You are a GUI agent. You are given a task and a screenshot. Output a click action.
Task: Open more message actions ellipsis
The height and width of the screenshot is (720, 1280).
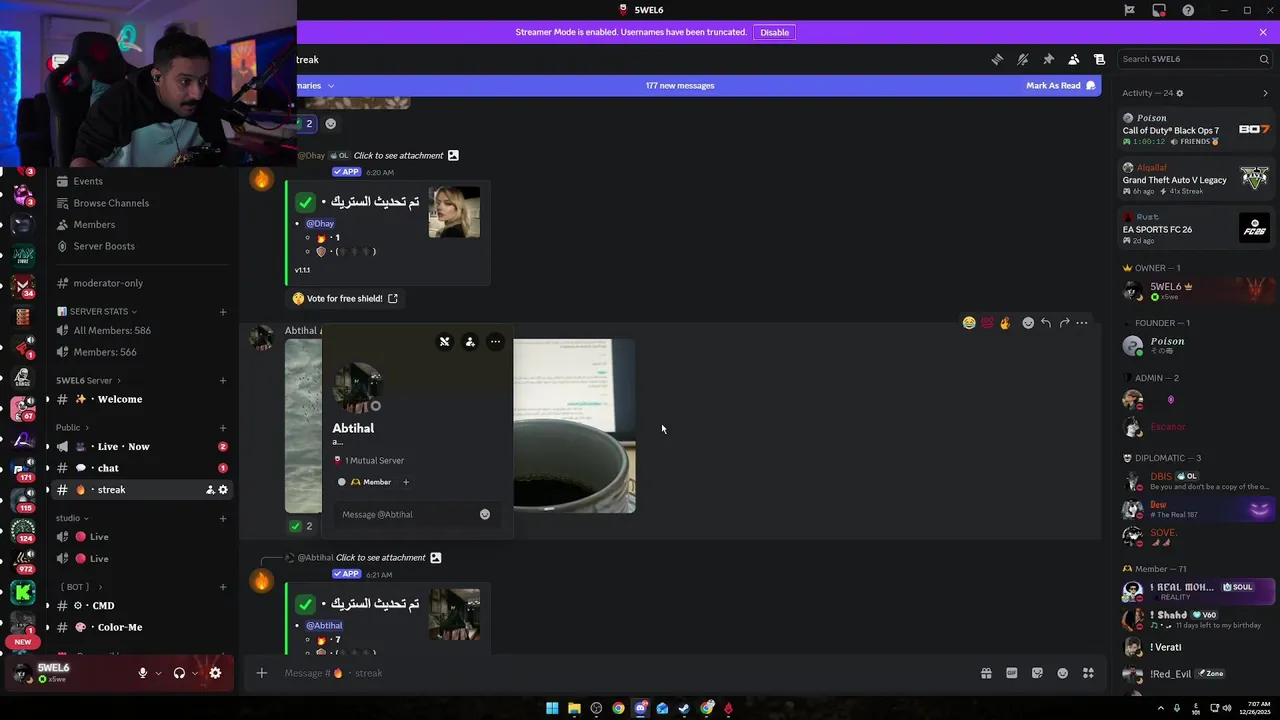1082,323
